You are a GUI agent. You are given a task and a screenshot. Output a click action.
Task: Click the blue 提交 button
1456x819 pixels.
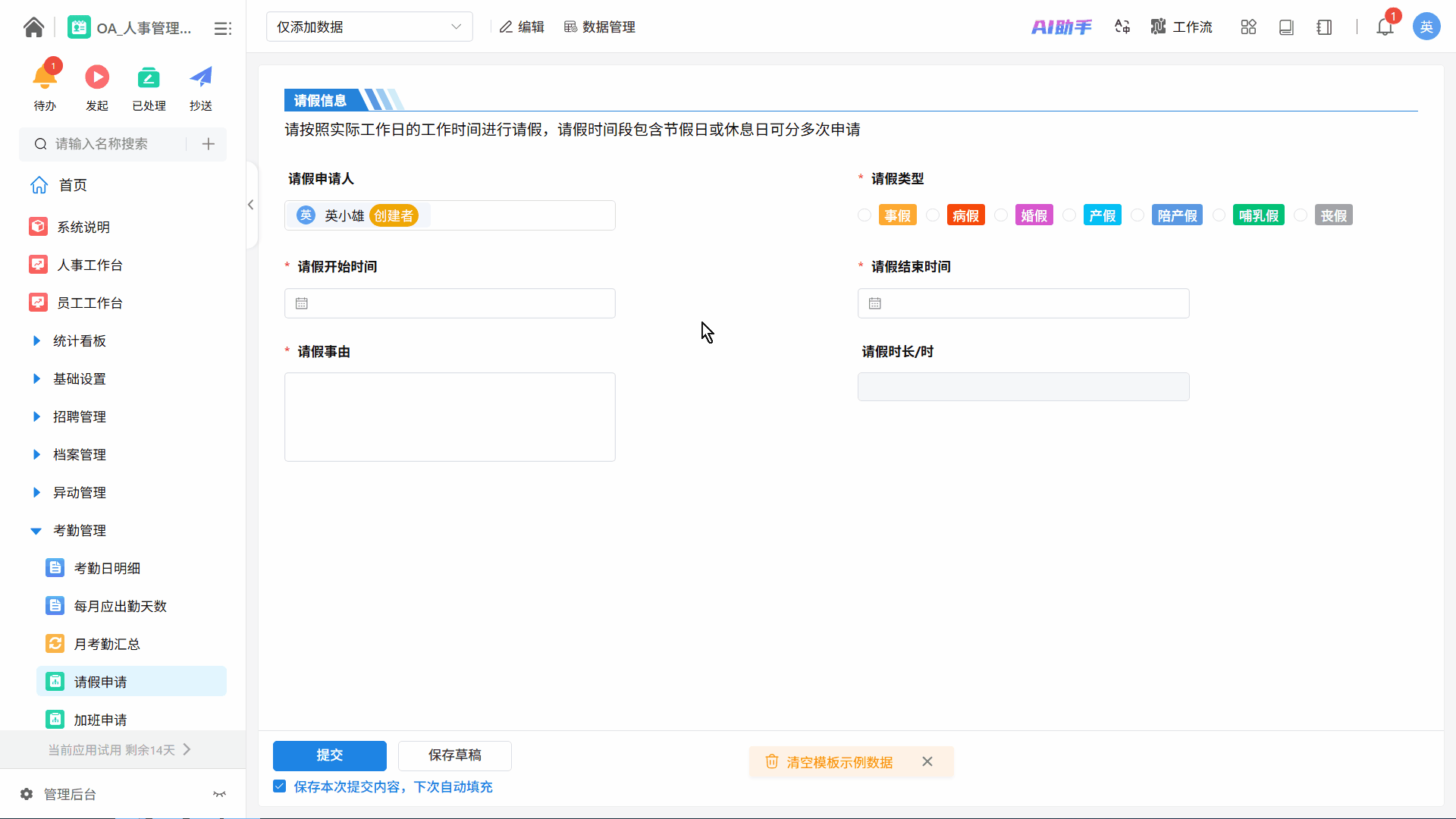(330, 755)
